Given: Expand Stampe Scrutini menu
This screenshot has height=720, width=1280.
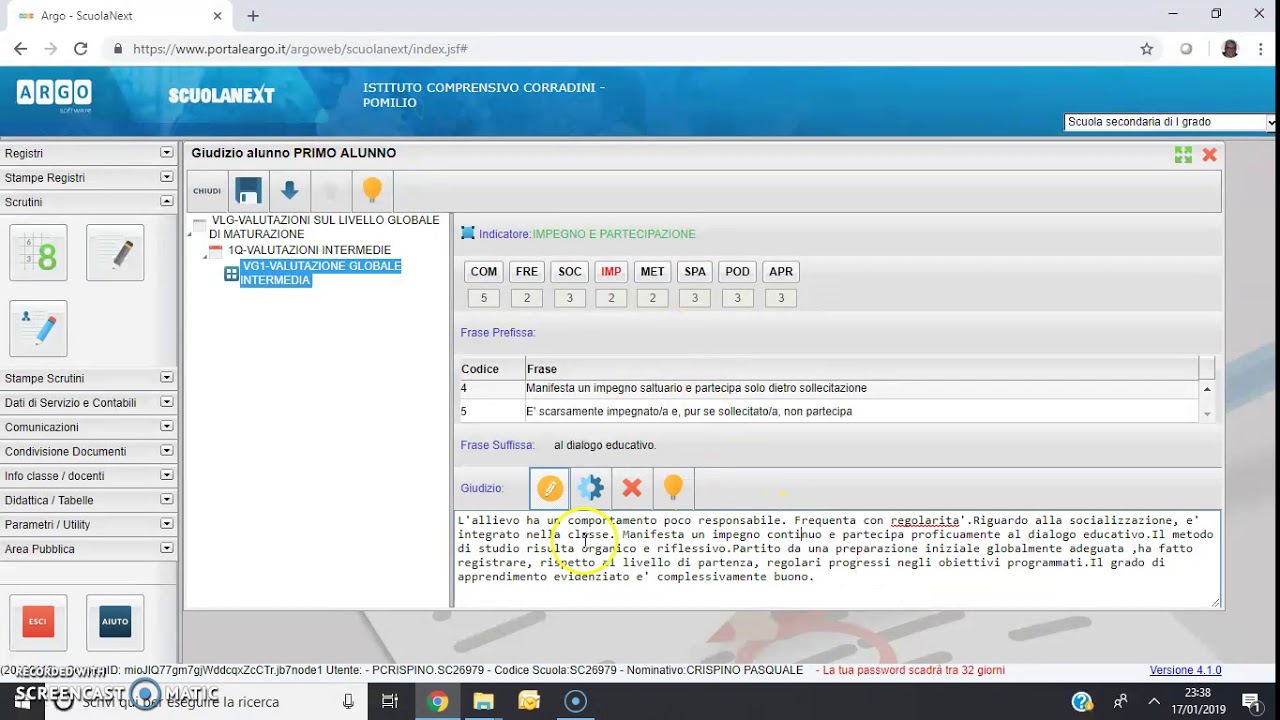Looking at the screenshot, I should [166, 378].
